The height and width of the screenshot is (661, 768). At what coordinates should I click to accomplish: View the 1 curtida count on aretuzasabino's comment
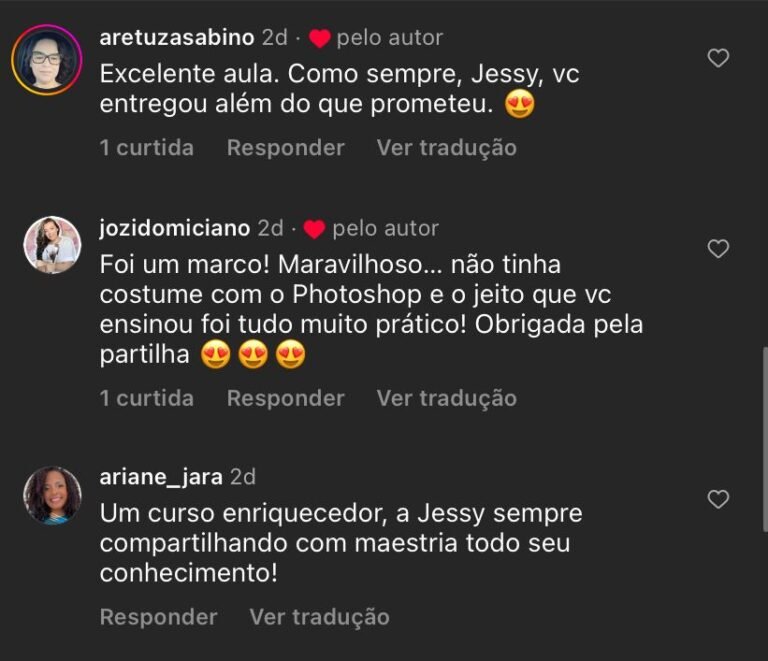(x=146, y=148)
